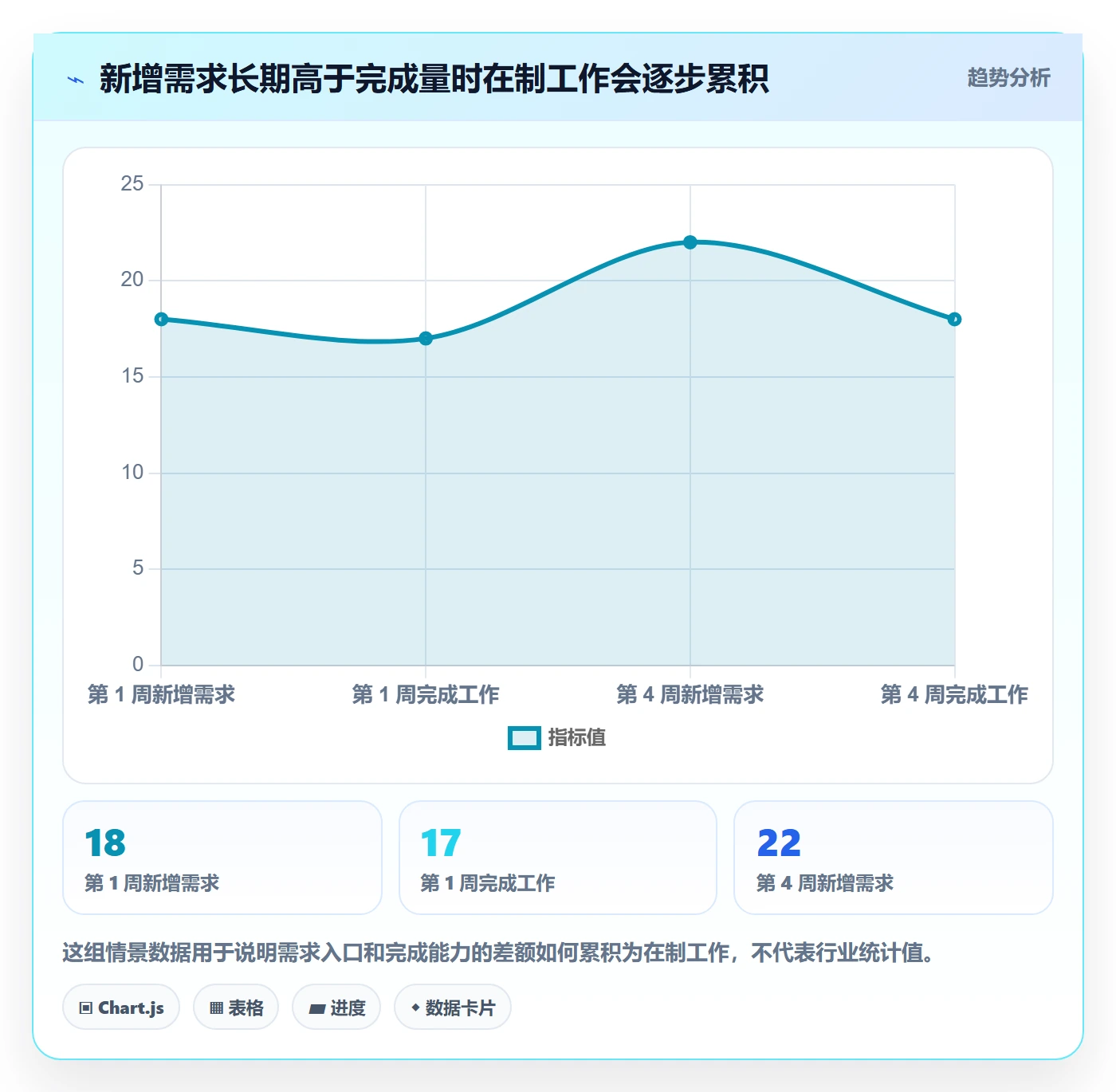Click the 第 1 周新增需求 data point on chart
The width and height of the screenshot is (1116, 1092).
(x=161, y=319)
